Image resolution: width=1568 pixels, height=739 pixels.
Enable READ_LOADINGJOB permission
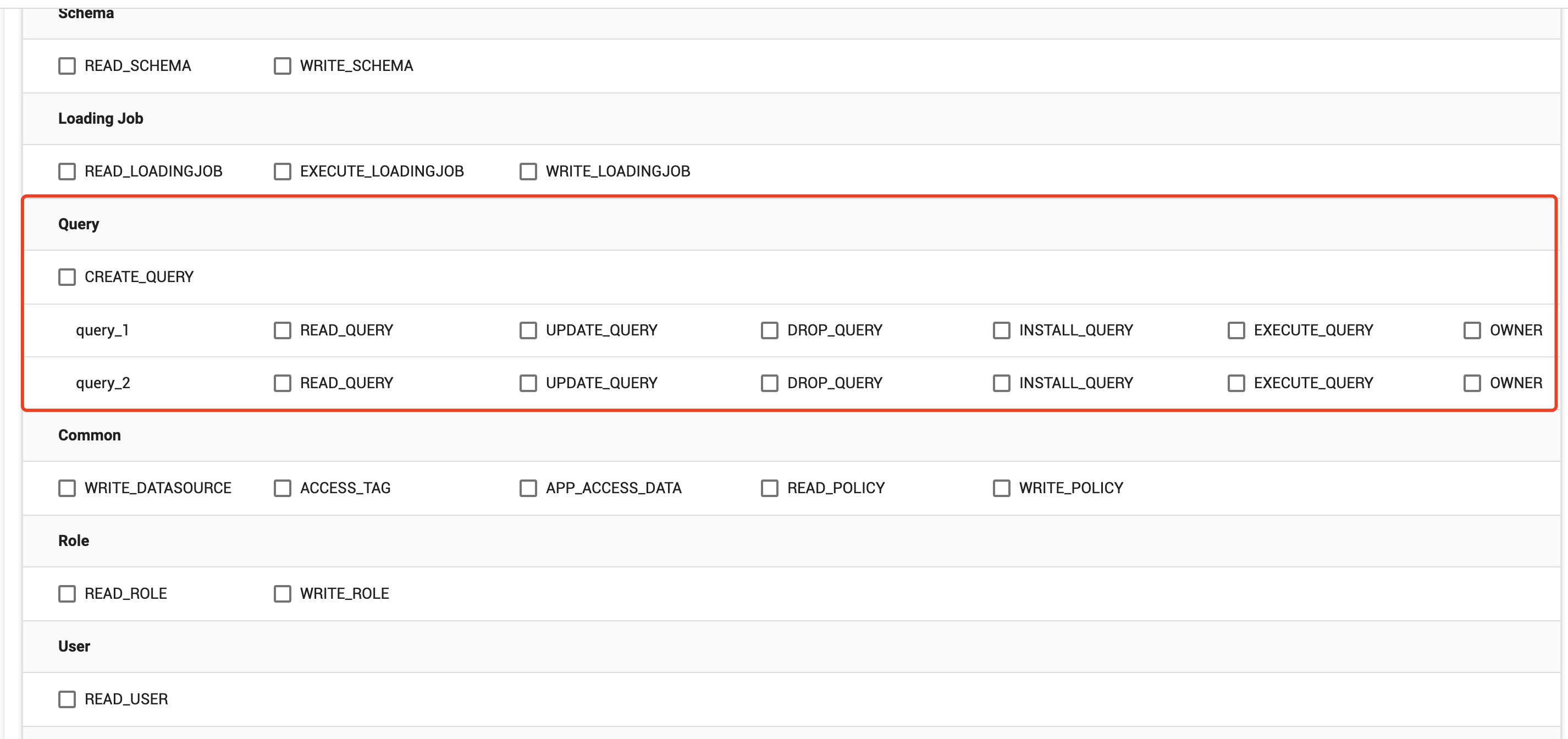[67, 171]
